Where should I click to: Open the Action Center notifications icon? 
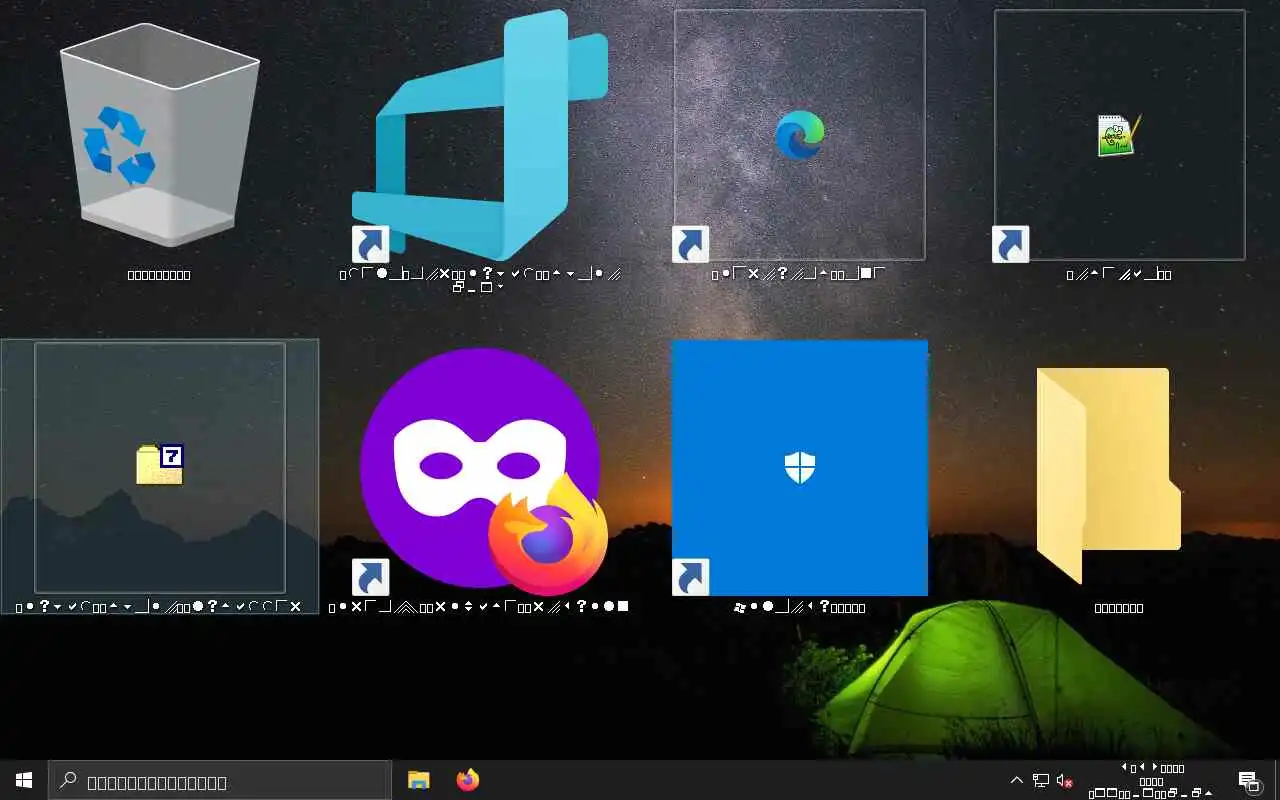tap(1248, 780)
